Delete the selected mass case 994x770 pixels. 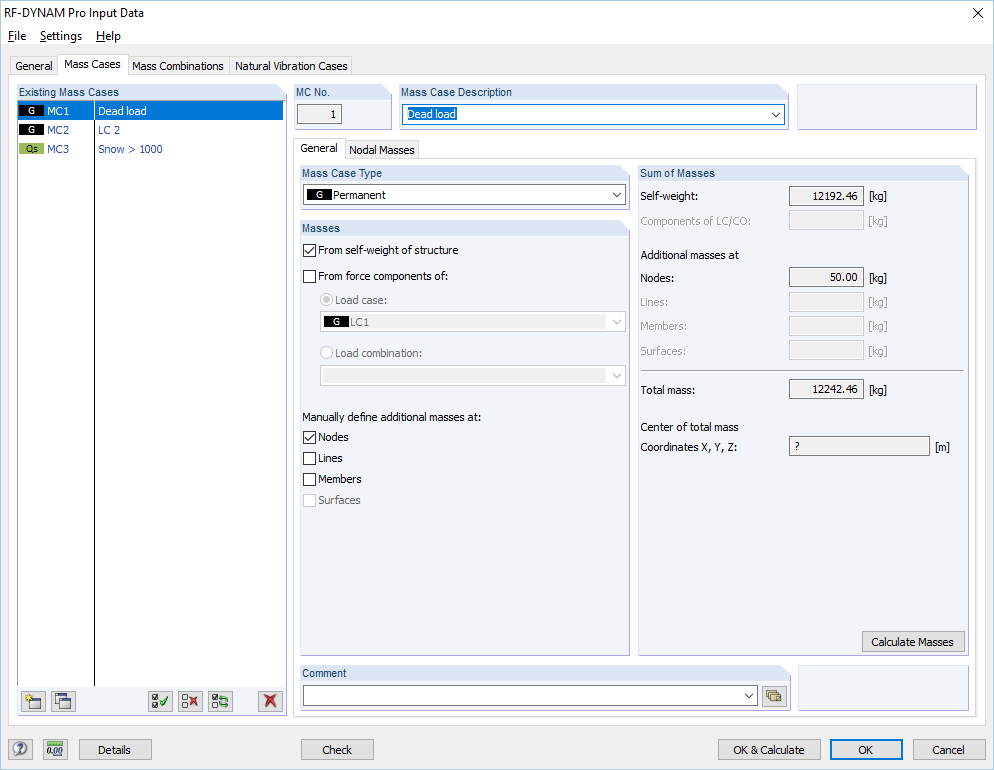[271, 701]
